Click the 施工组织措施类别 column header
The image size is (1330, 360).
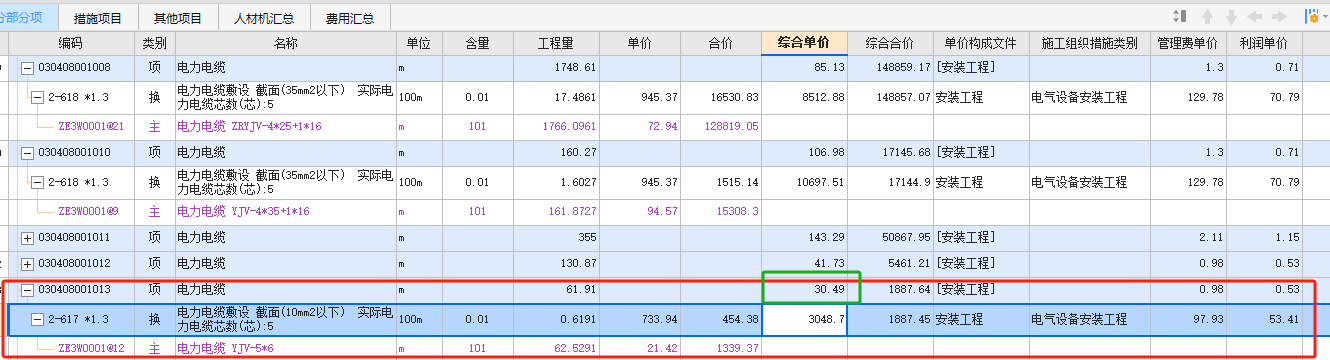1089,44
